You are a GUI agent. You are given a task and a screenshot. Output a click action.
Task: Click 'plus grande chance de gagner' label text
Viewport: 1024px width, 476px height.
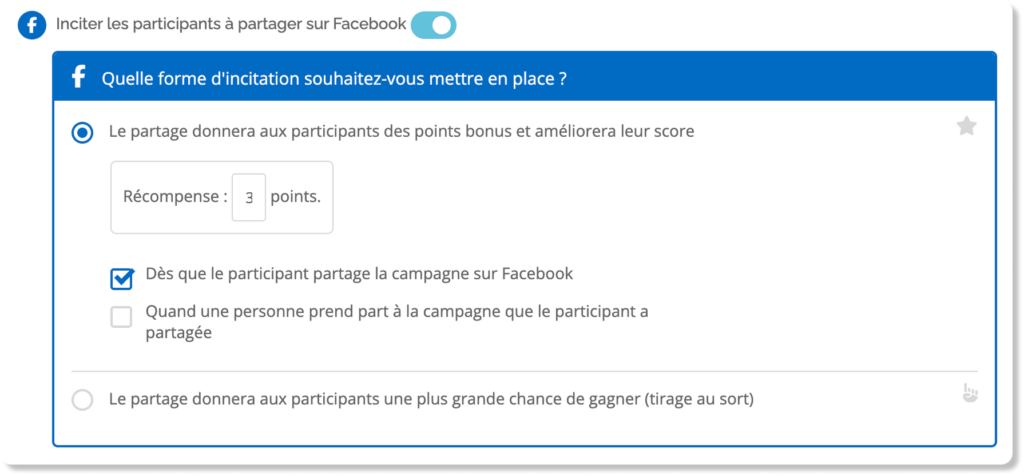point(430,399)
